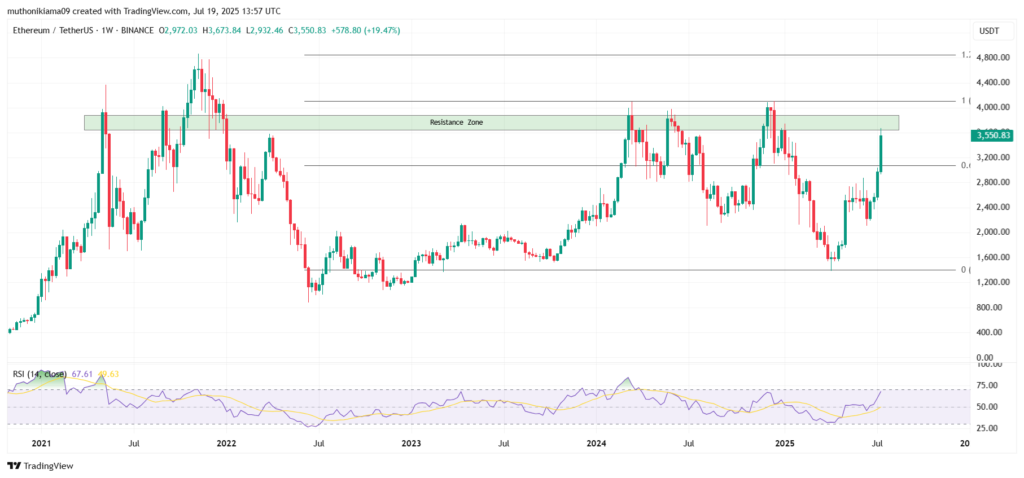The width and height of the screenshot is (1024, 478).
Task: Click the yellow RSI average value 49.63
Action: pyautogui.click(x=107, y=374)
